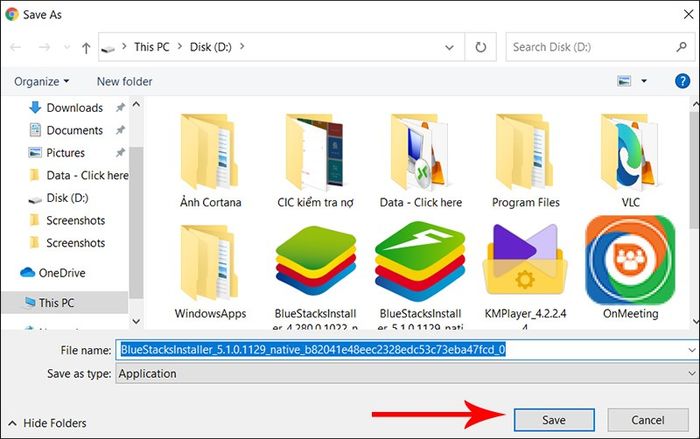This screenshot has height=439, width=700.
Task: Open address bar history dropdown
Action: (x=450, y=47)
